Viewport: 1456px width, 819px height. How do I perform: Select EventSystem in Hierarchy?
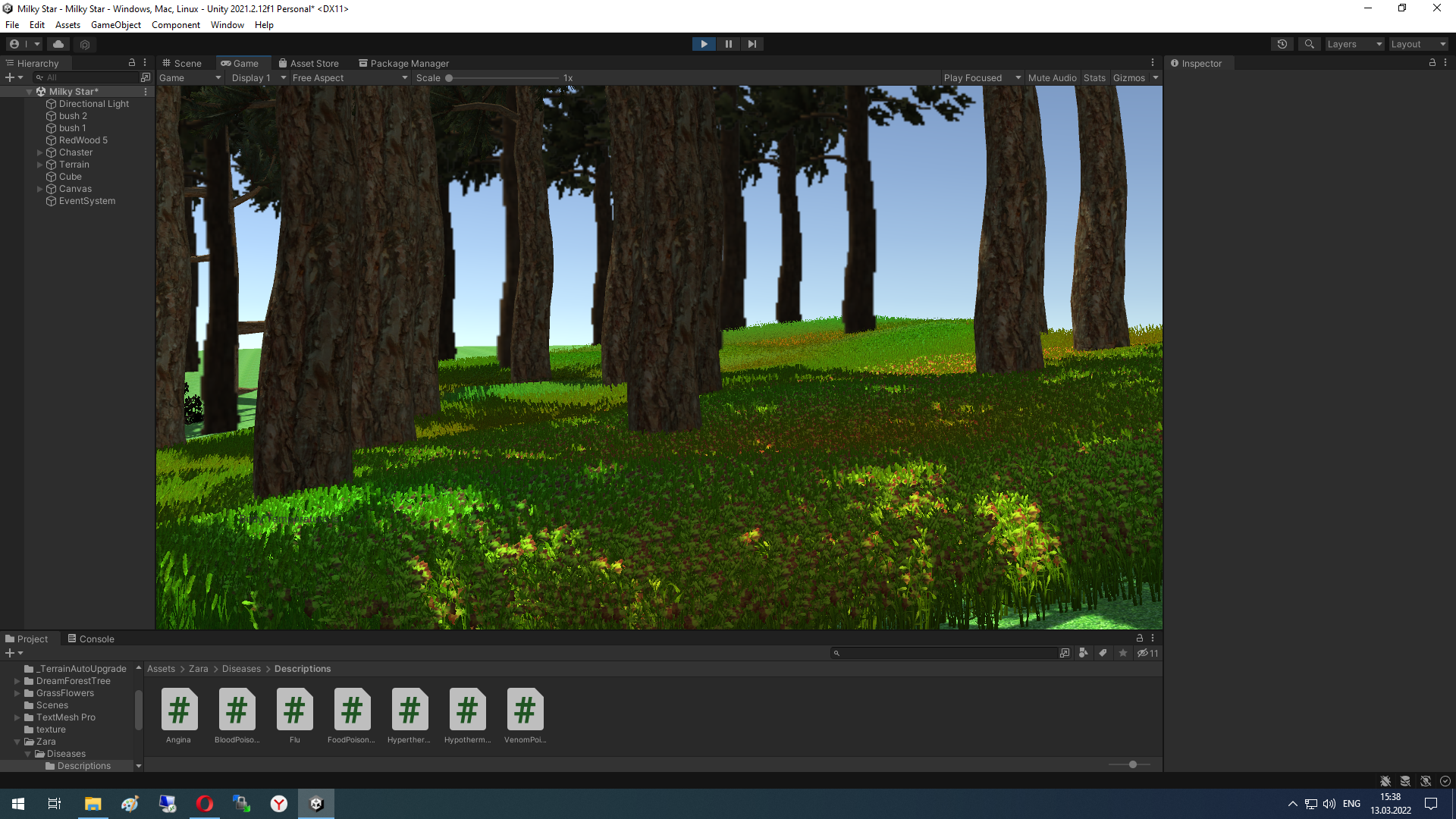click(87, 201)
